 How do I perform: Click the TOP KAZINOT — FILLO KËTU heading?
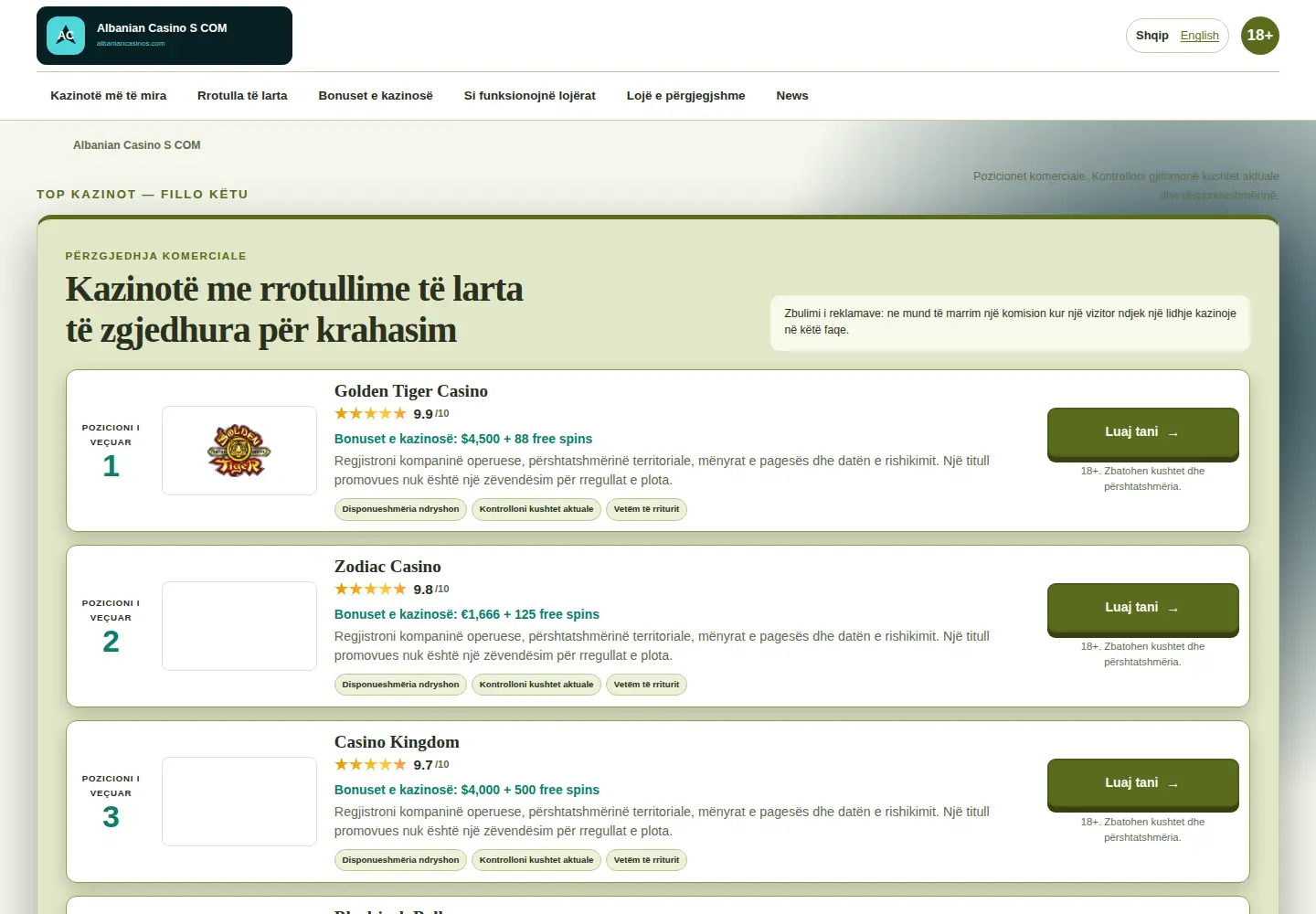click(143, 195)
